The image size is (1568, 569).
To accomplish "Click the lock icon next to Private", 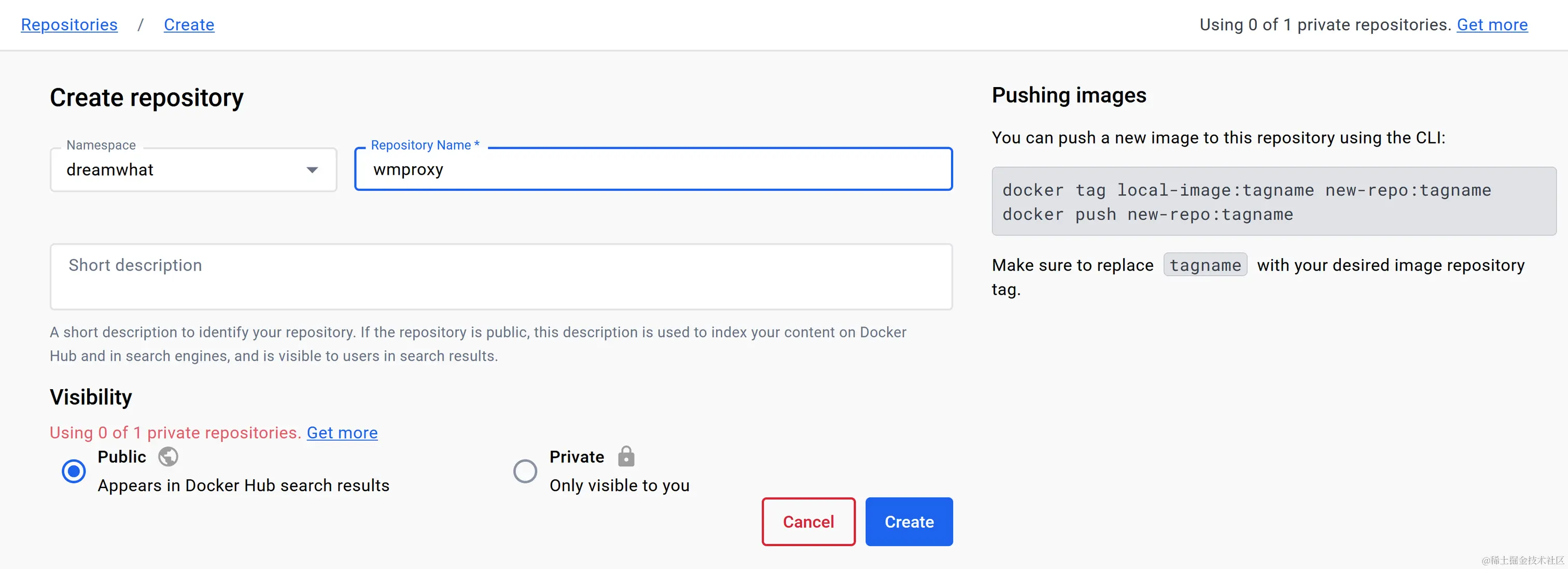I will [x=626, y=457].
